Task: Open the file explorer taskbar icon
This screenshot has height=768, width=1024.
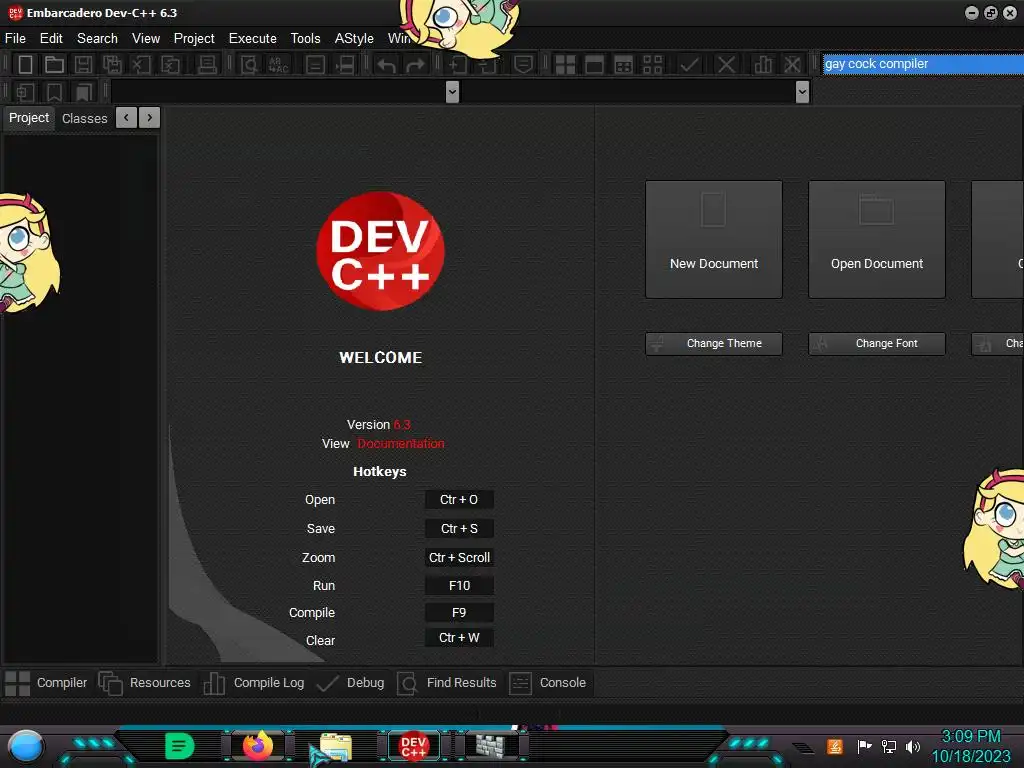Action: click(x=336, y=746)
